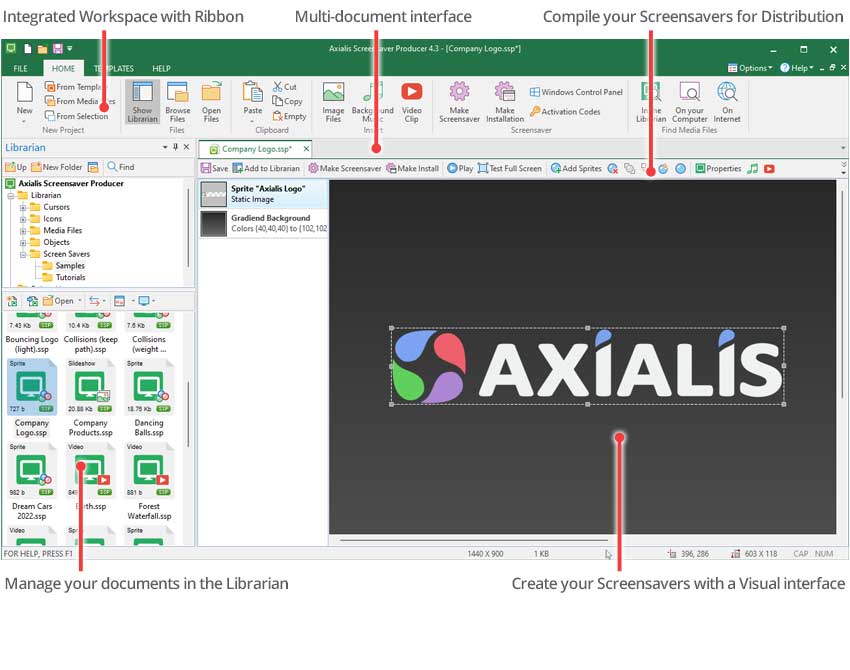Screen dimensions: 850x670
Task: Click Test Full Screen
Action: (510, 169)
